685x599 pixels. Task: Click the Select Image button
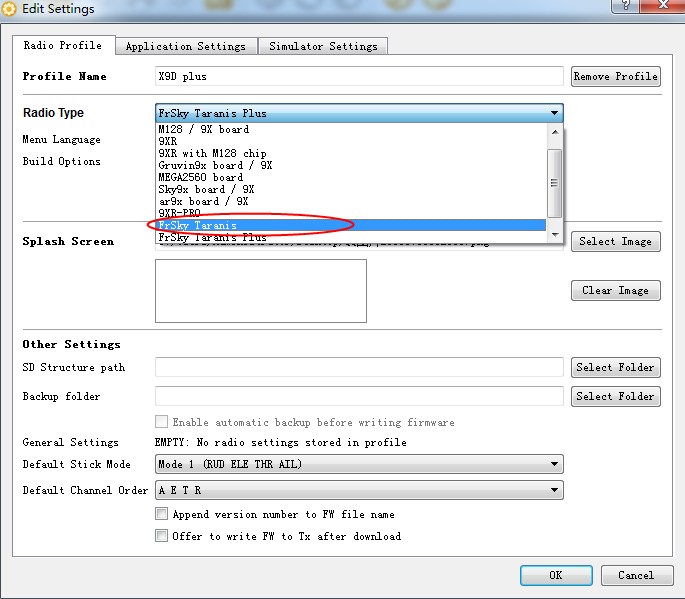(616, 242)
